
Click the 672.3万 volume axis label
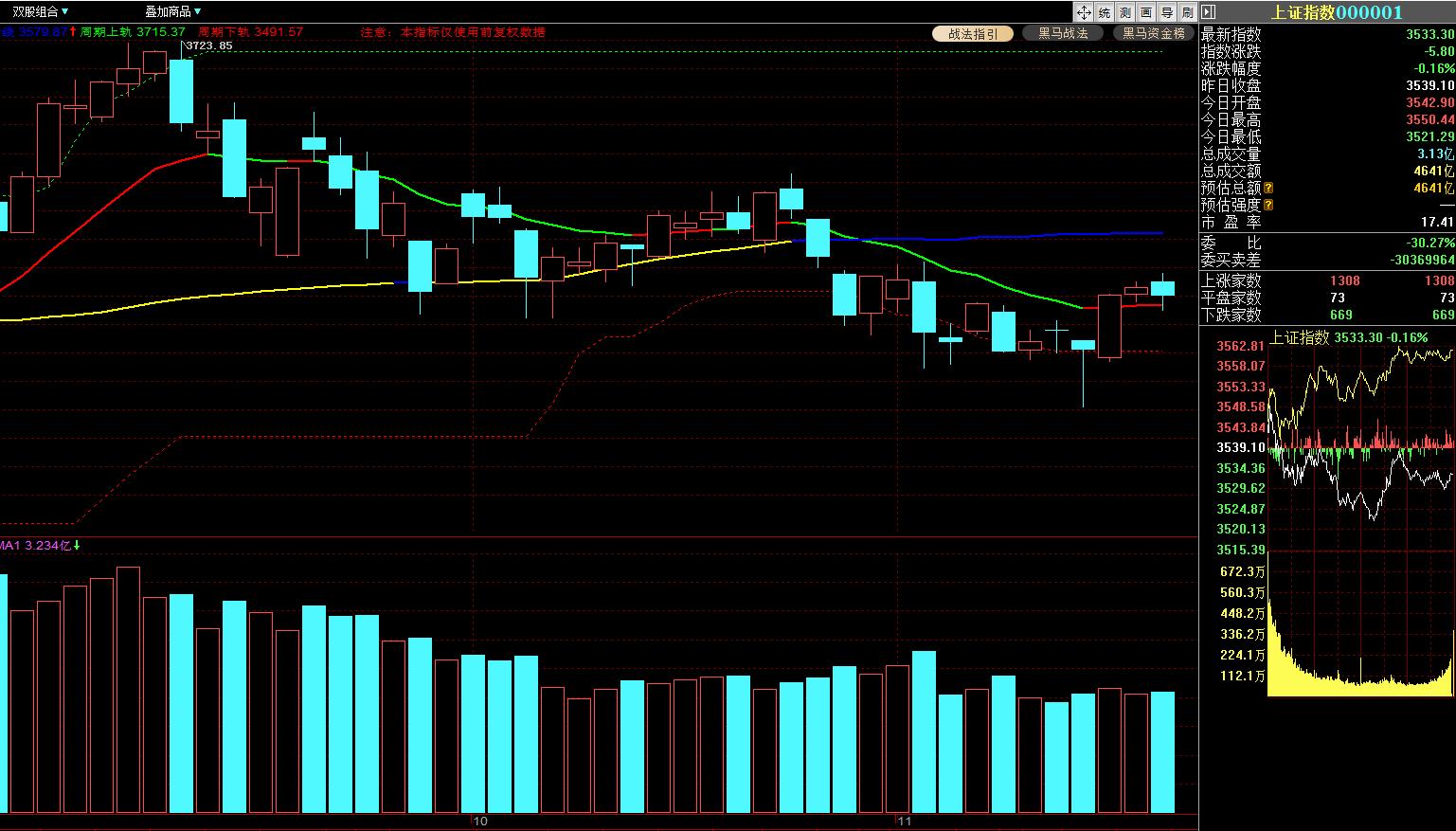pyautogui.click(x=1244, y=571)
